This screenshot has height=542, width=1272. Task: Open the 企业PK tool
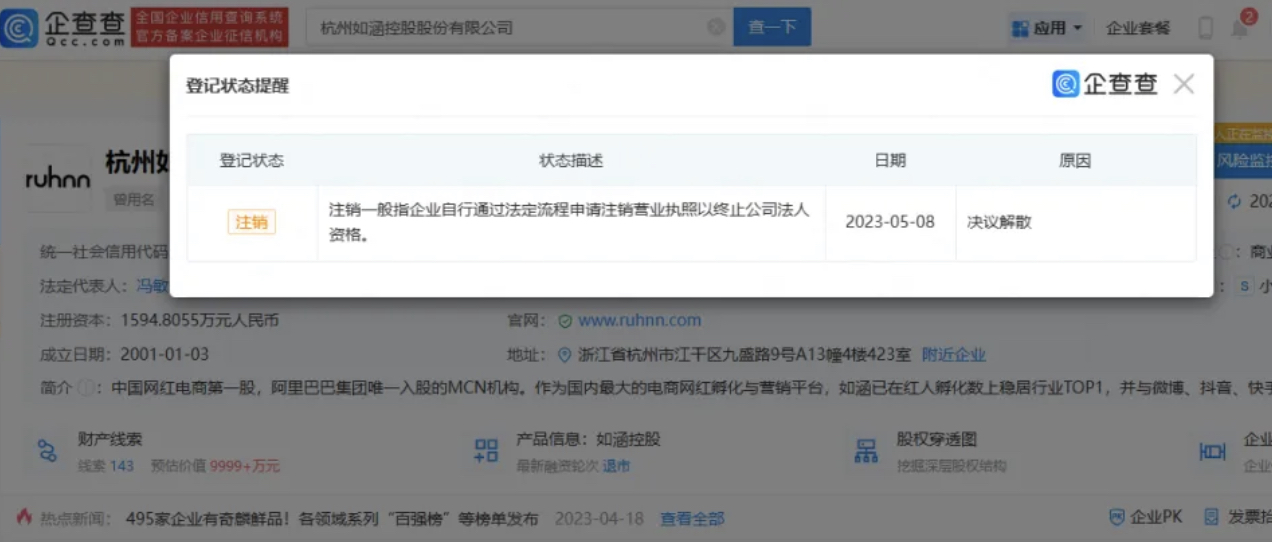pyautogui.click(x=1145, y=517)
